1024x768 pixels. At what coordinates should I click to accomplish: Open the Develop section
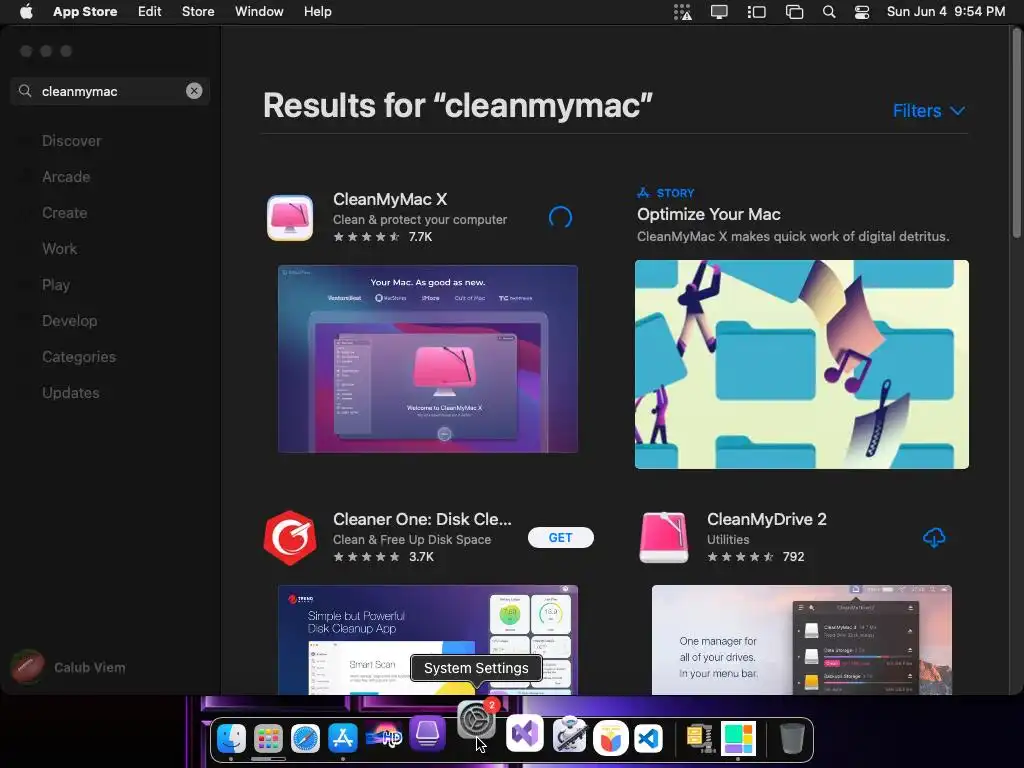(70, 321)
